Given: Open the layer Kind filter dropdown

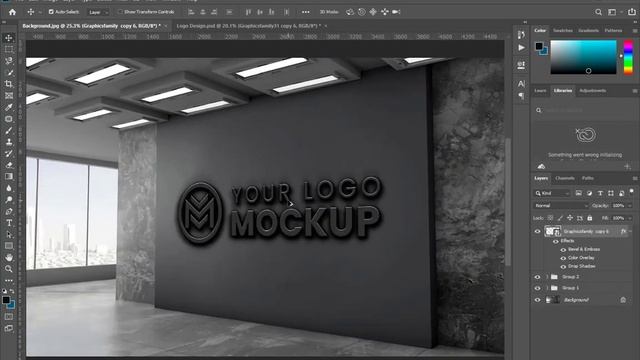Looking at the screenshot, I should click(x=551, y=193).
